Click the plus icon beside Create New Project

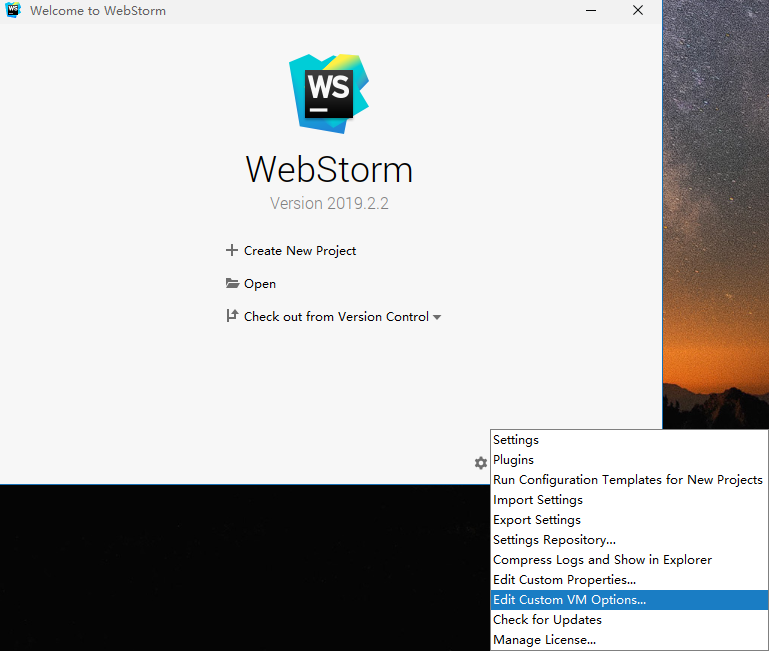[x=231, y=250]
